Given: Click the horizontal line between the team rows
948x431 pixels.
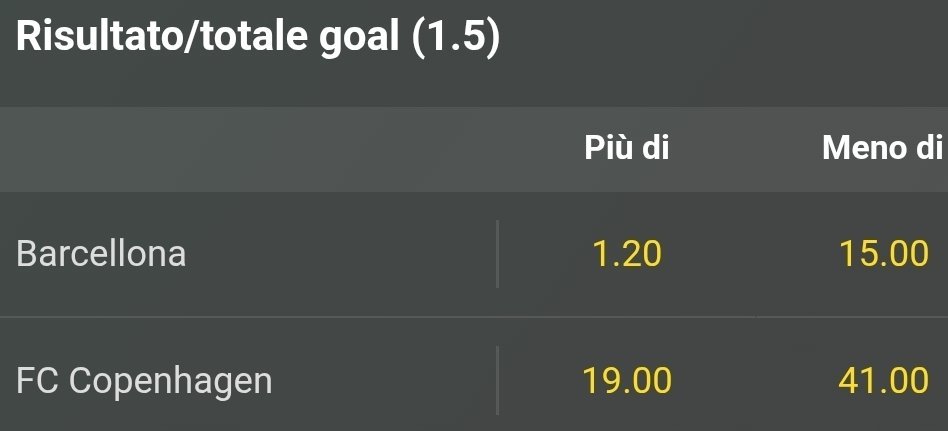Looking at the screenshot, I should [x=474, y=317].
